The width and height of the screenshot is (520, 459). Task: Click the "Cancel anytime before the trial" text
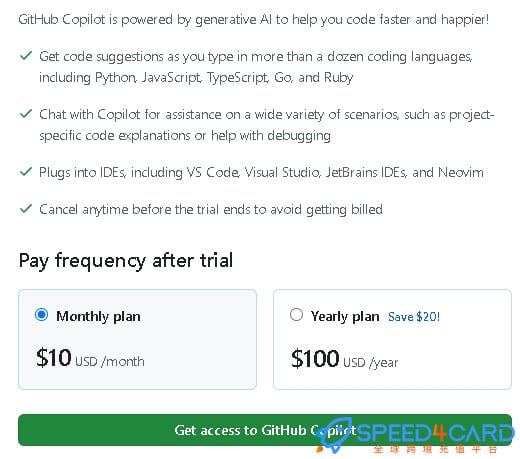[x=211, y=210]
